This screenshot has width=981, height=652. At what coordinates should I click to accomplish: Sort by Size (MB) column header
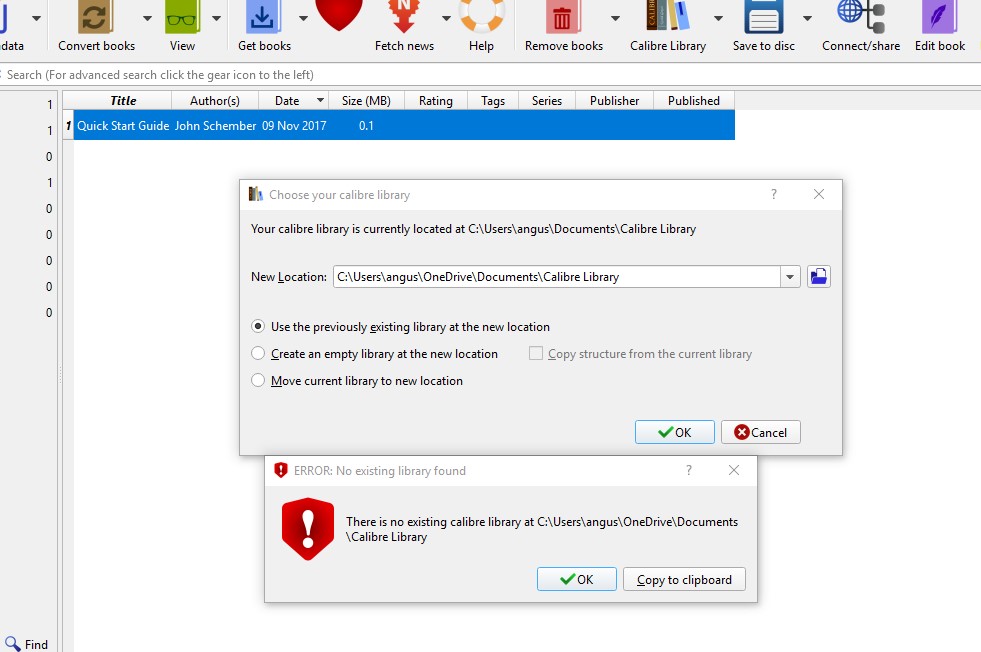[x=366, y=101]
